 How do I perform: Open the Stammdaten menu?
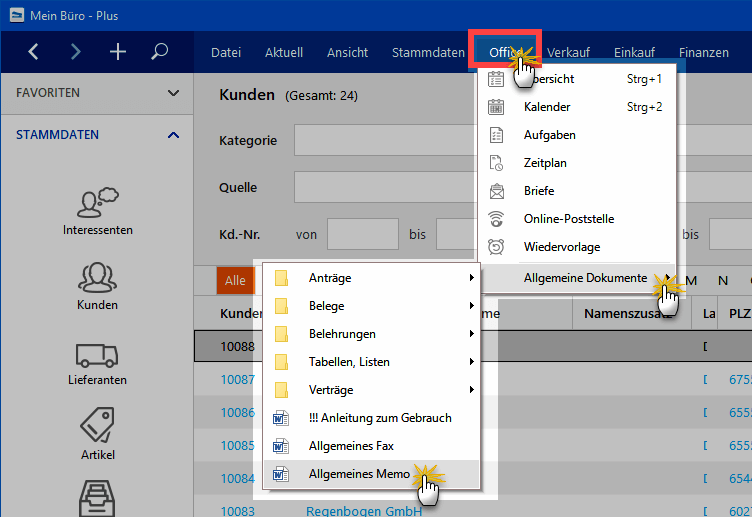[428, 52]
